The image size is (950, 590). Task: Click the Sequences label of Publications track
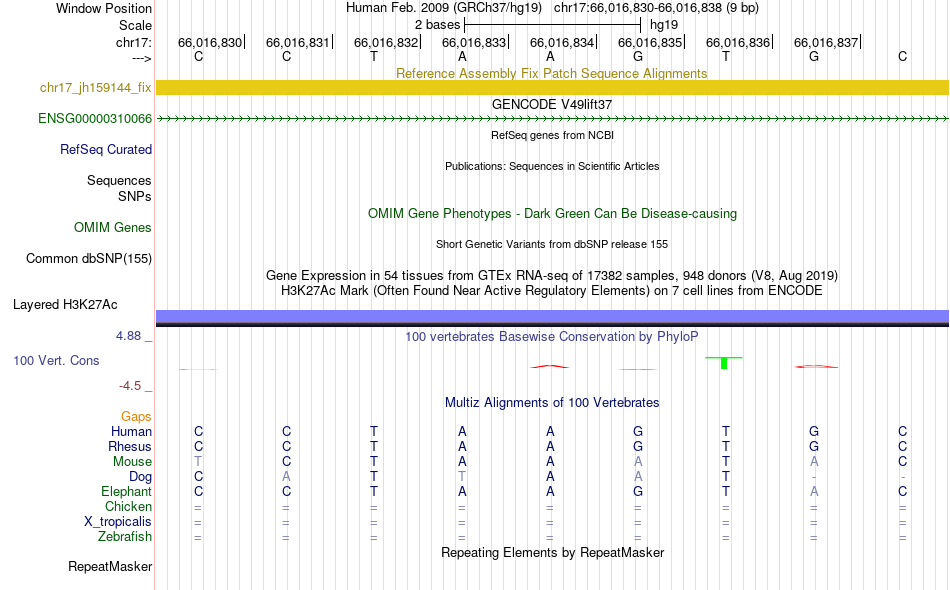coord(119,181)
